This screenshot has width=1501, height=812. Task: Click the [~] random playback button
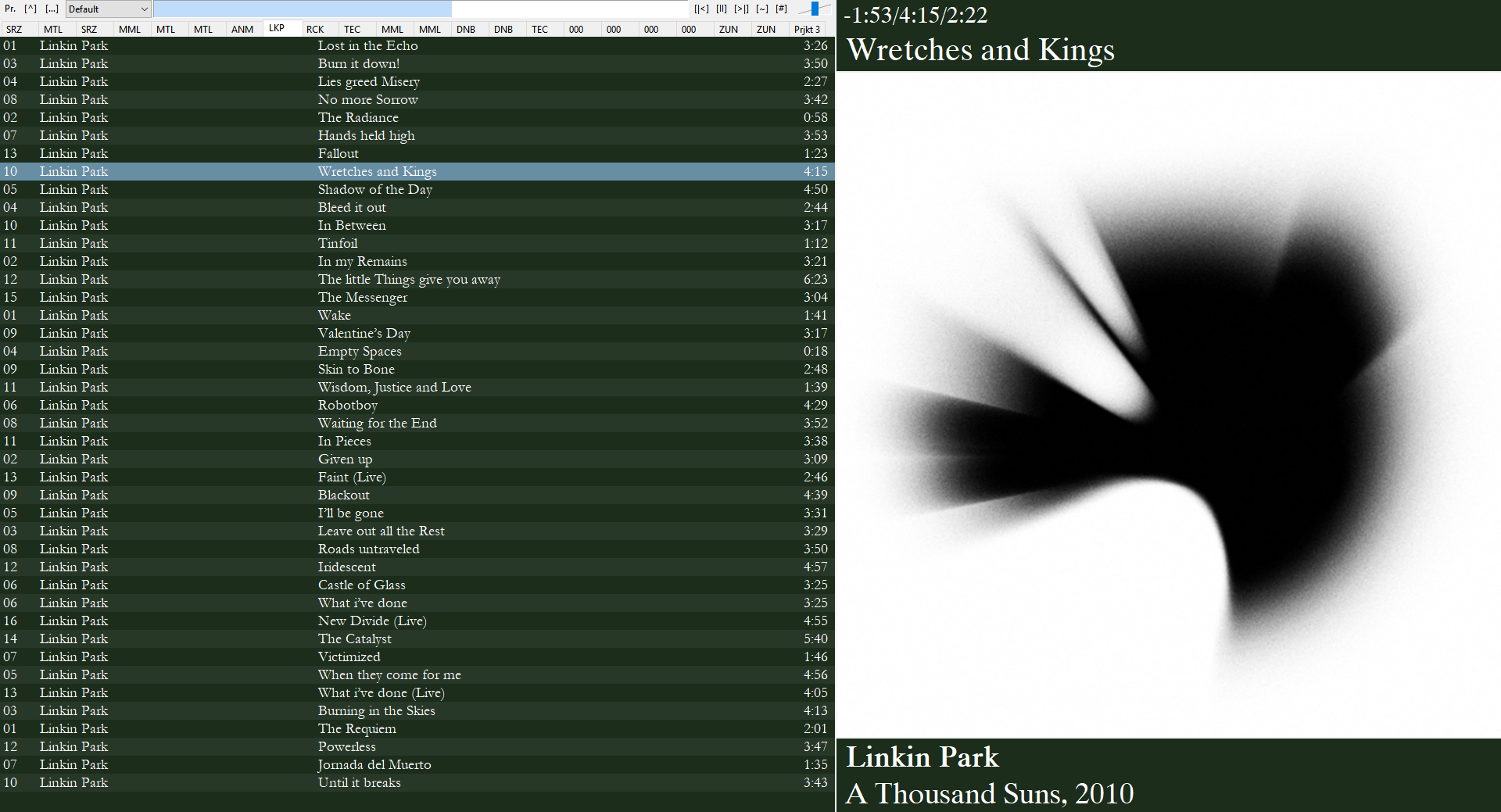(761, 9)
